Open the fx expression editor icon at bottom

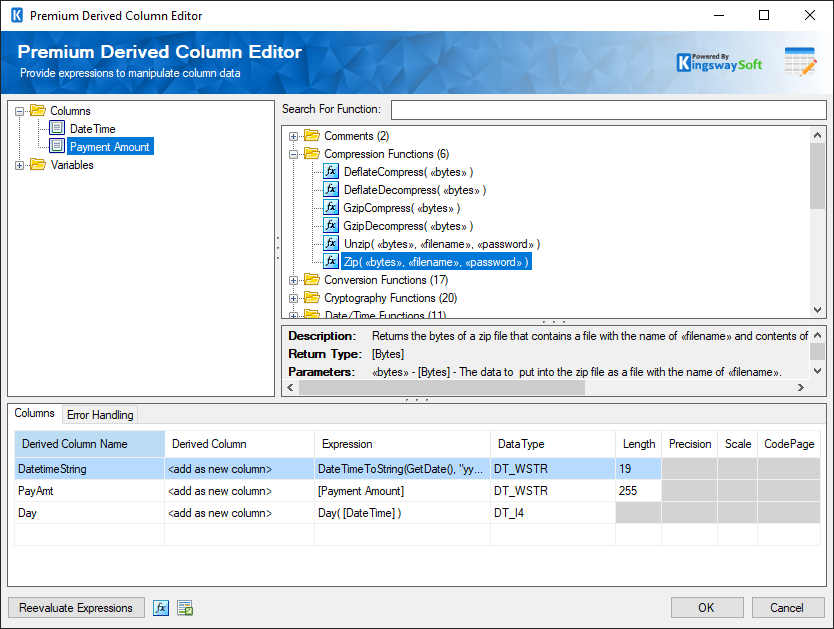pos(161,608)
